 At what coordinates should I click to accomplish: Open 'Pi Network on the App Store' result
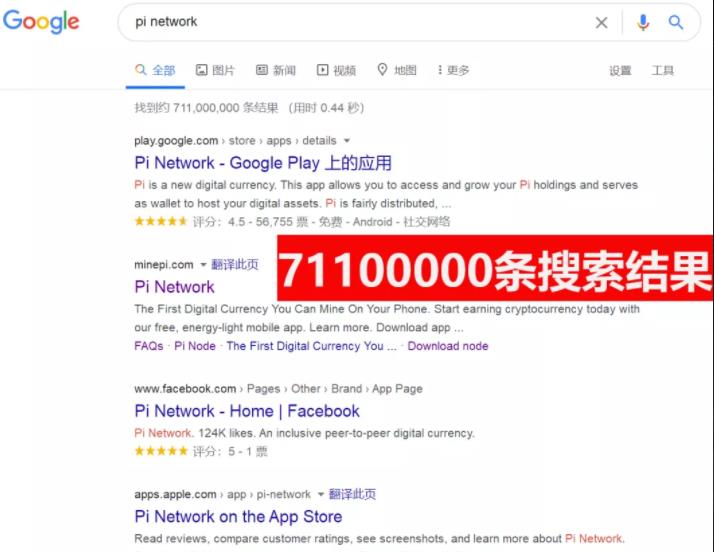coord(238,517)
